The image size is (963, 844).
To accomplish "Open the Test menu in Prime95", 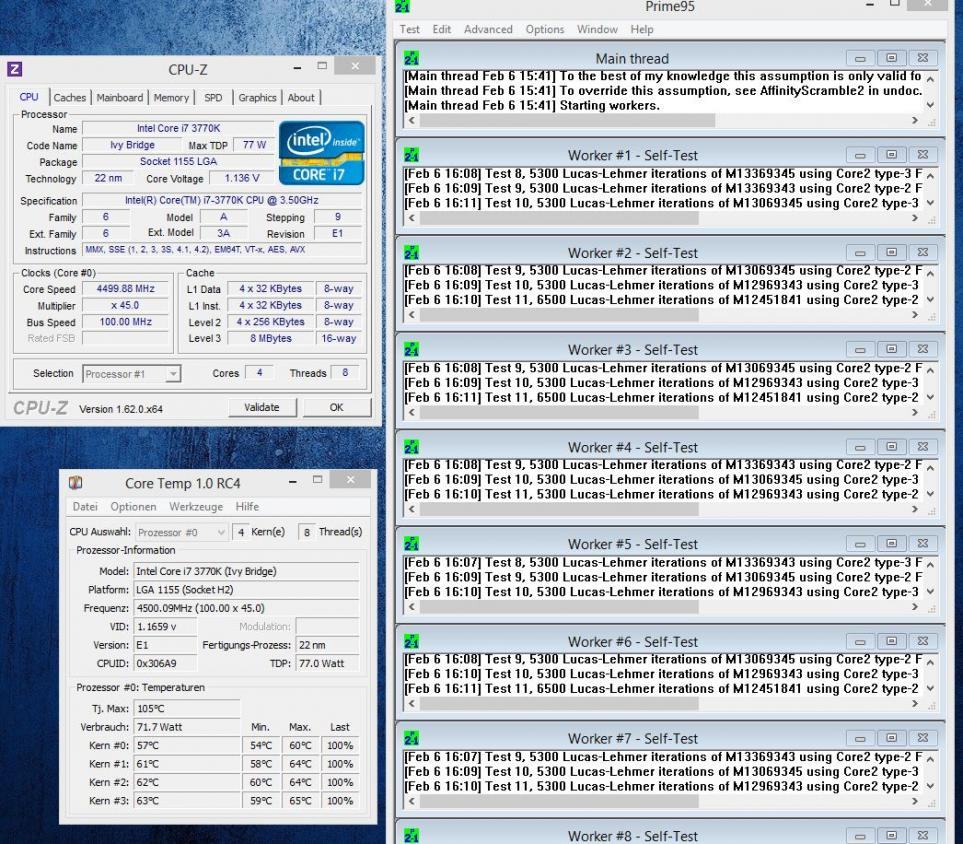I will (x=410, y=29).
